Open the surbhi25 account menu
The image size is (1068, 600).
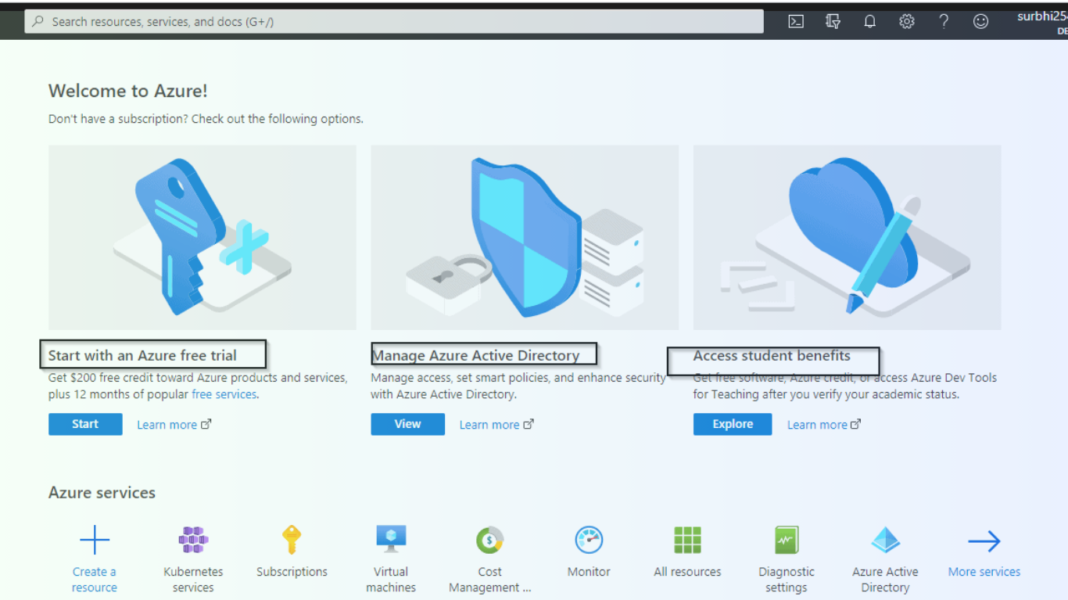1043,22
